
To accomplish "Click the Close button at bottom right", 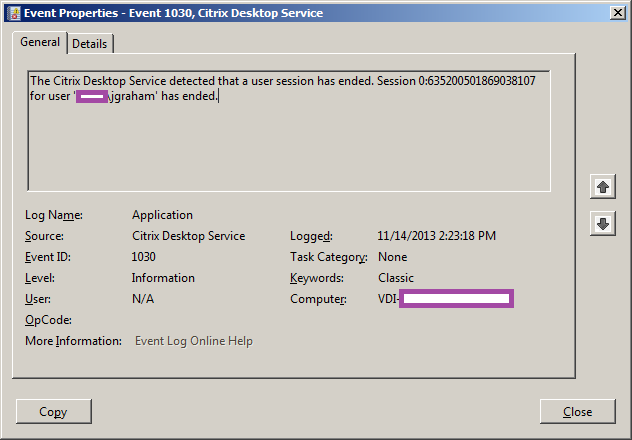I will 577,411.
